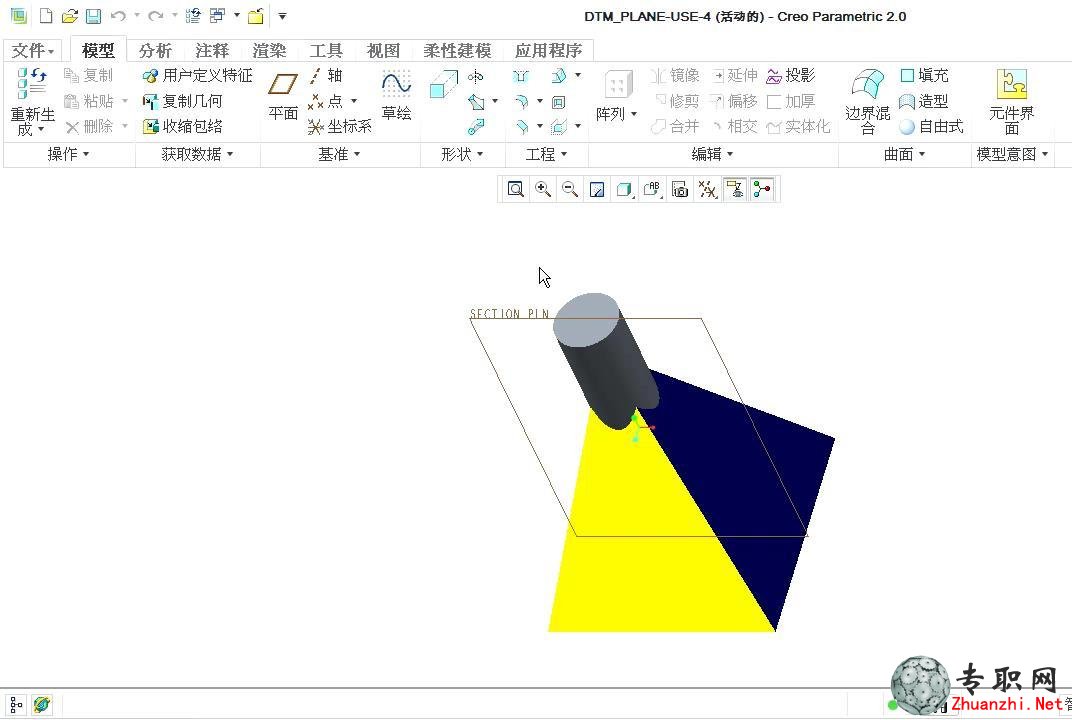Viewport: 1072px width, 720px height.
Task: Create a datum 点 point
Action: point(325,101)
